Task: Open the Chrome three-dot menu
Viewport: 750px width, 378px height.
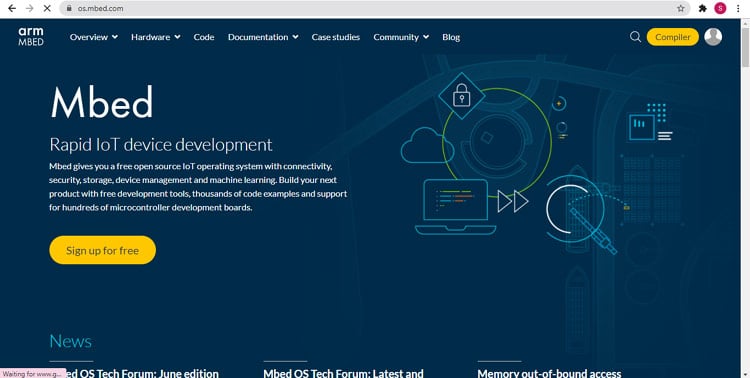Action: coord(739,8)
